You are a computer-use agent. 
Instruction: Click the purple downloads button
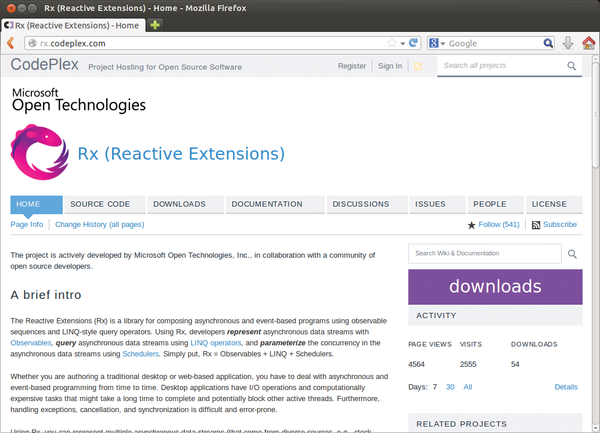point(495,287)
